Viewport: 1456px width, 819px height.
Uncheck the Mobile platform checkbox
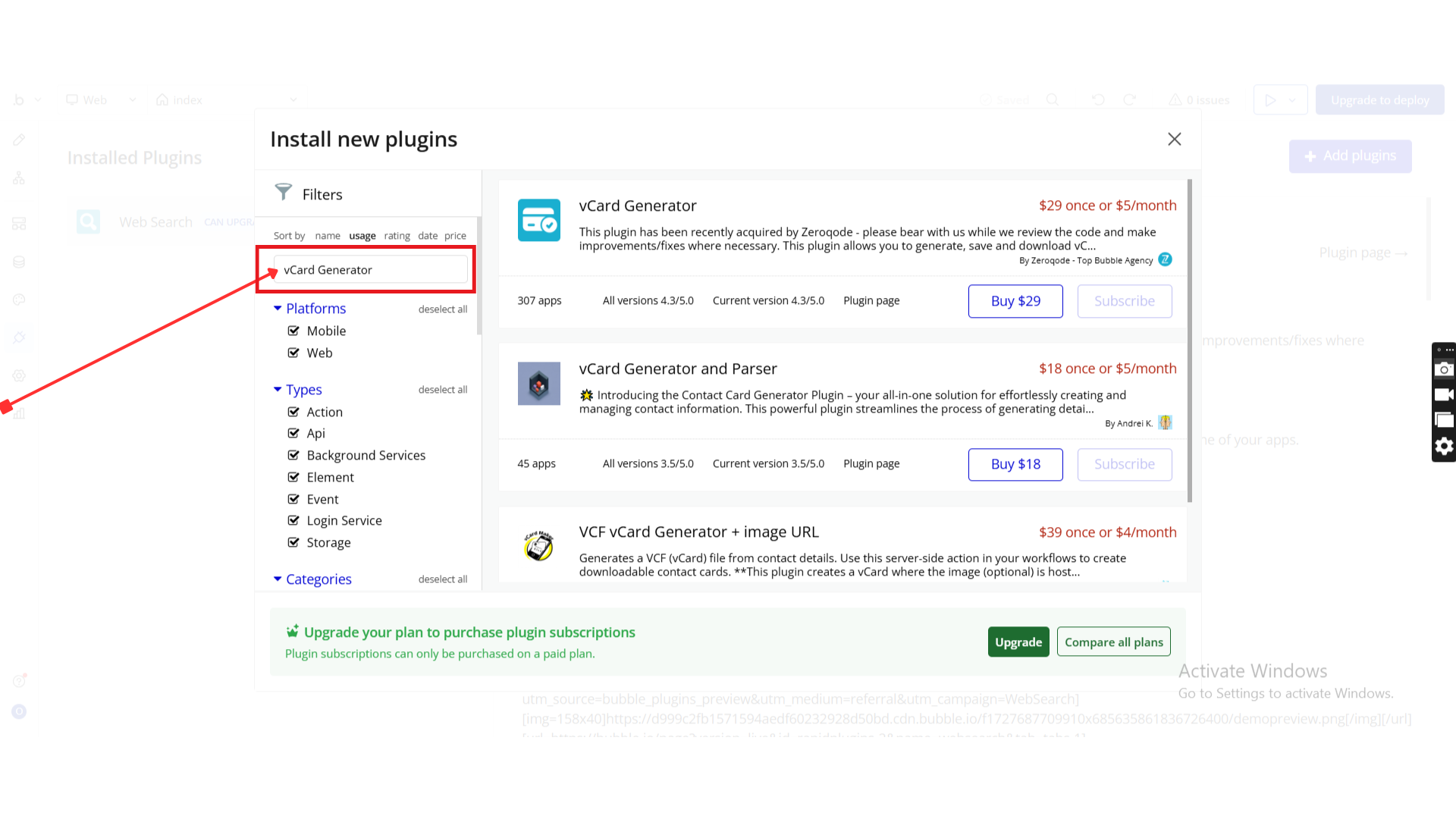point(293,331)
